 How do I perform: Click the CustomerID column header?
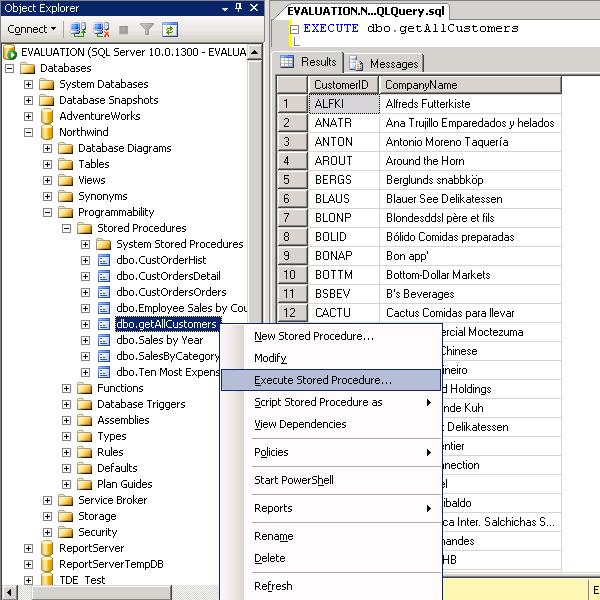coord(343,85)
